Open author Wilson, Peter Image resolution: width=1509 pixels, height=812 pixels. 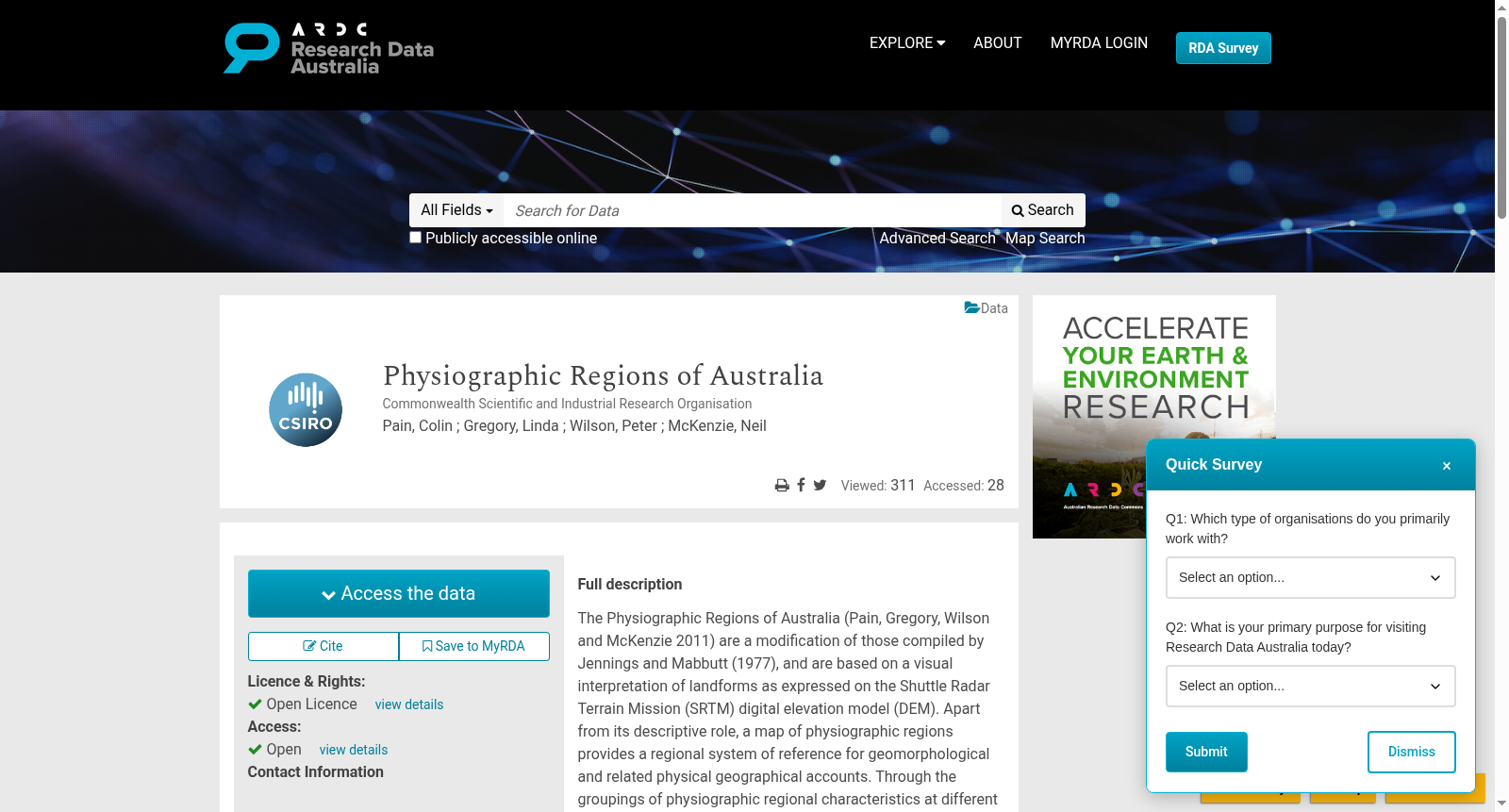(613, 426)
